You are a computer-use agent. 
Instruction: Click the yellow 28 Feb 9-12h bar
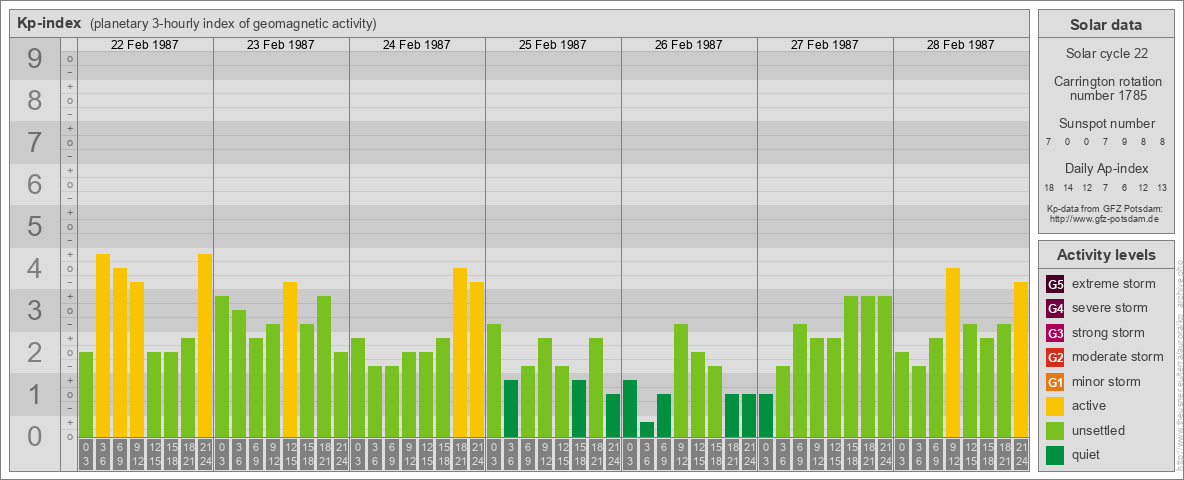pos(953,352)
